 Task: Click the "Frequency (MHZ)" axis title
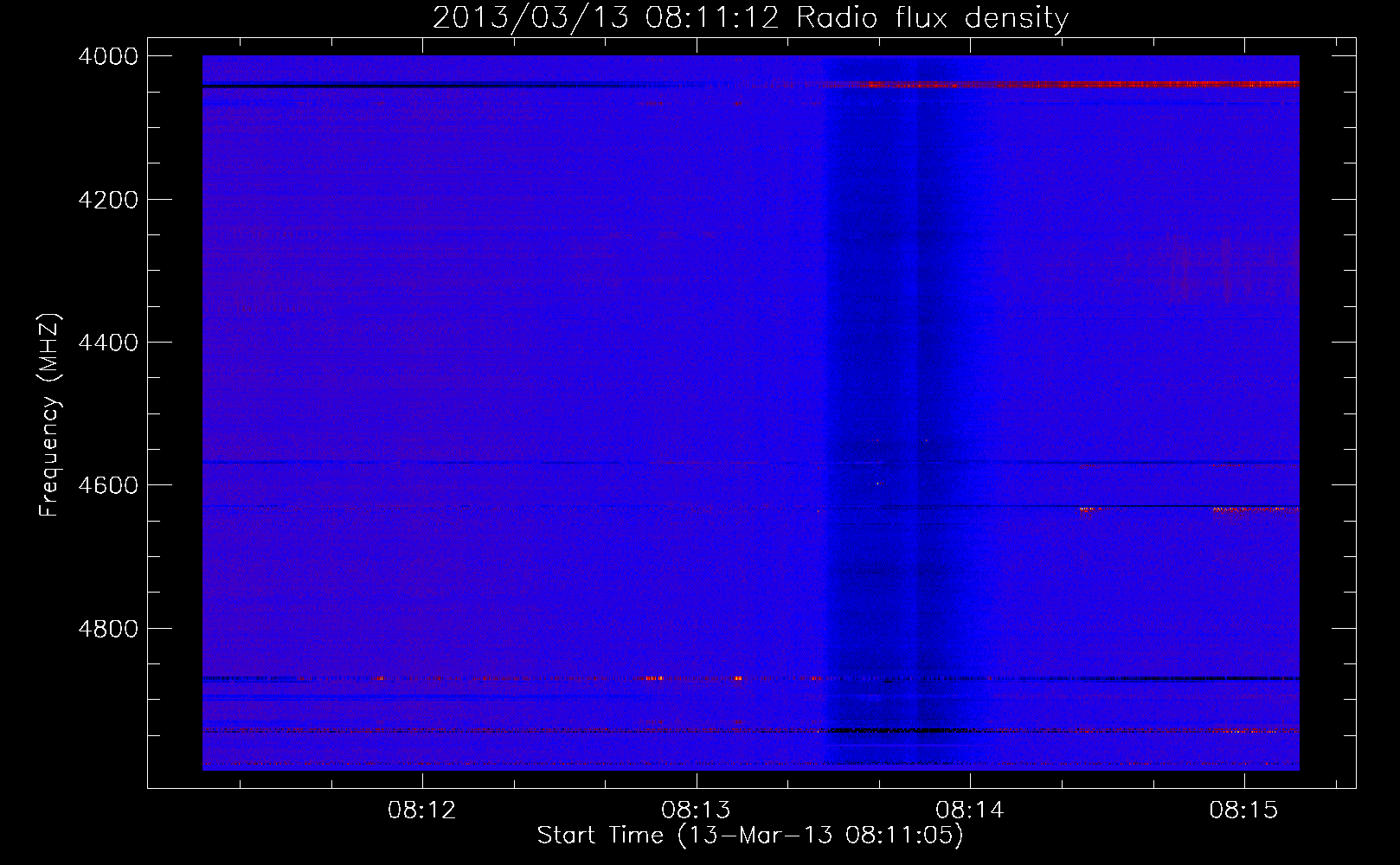pyautogui.click(x=50, y=415)
